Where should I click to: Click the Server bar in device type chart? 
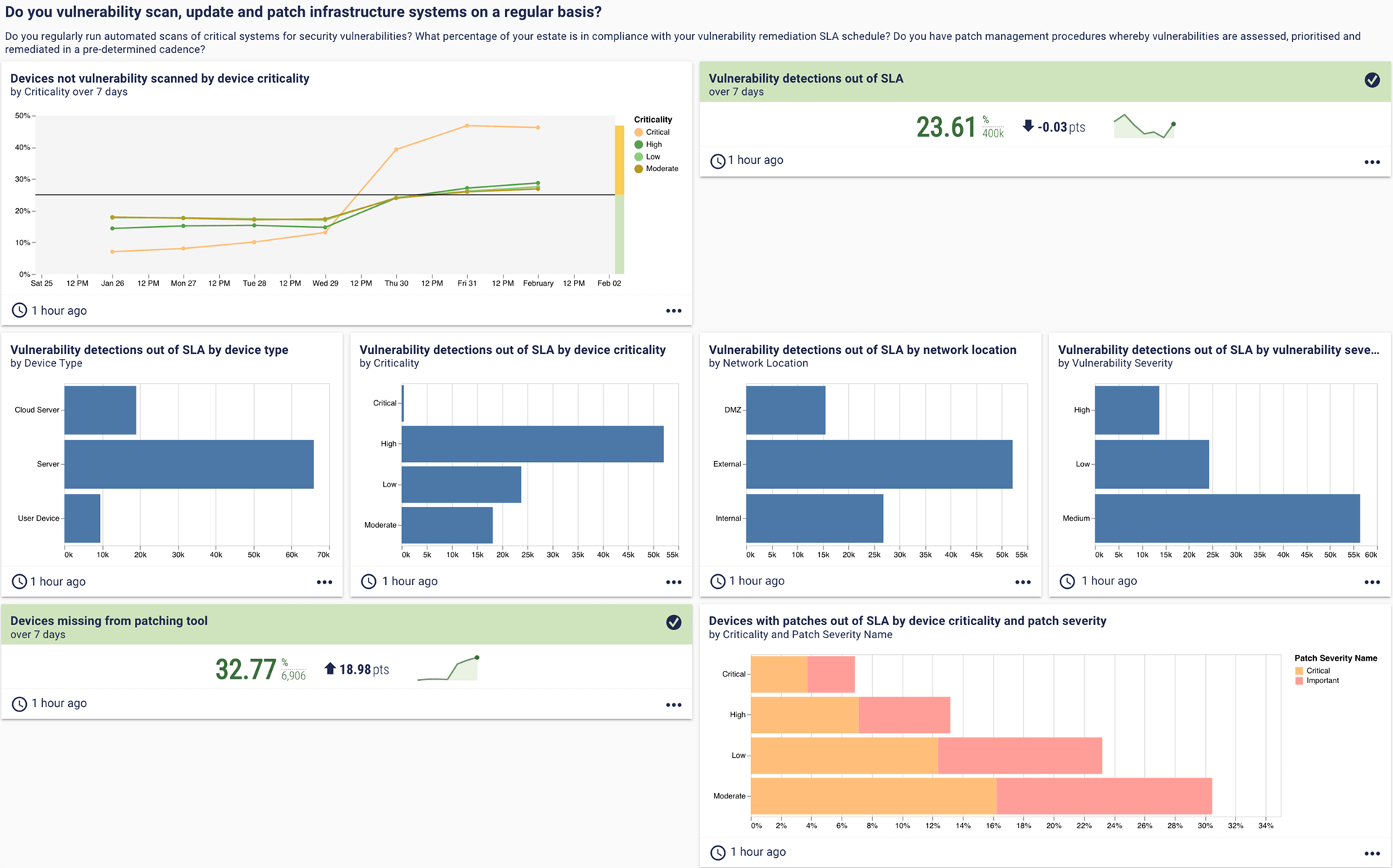(189, 464)
